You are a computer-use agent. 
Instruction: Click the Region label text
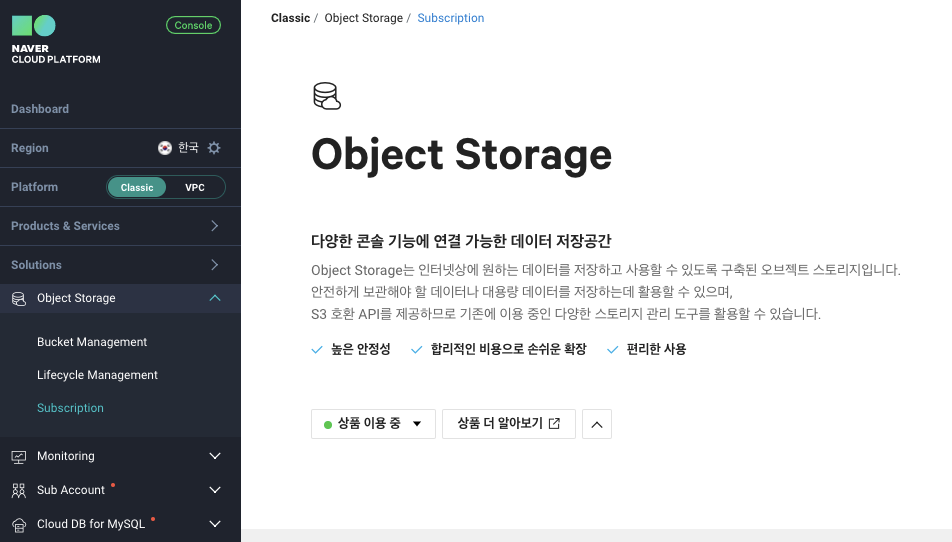30,148
